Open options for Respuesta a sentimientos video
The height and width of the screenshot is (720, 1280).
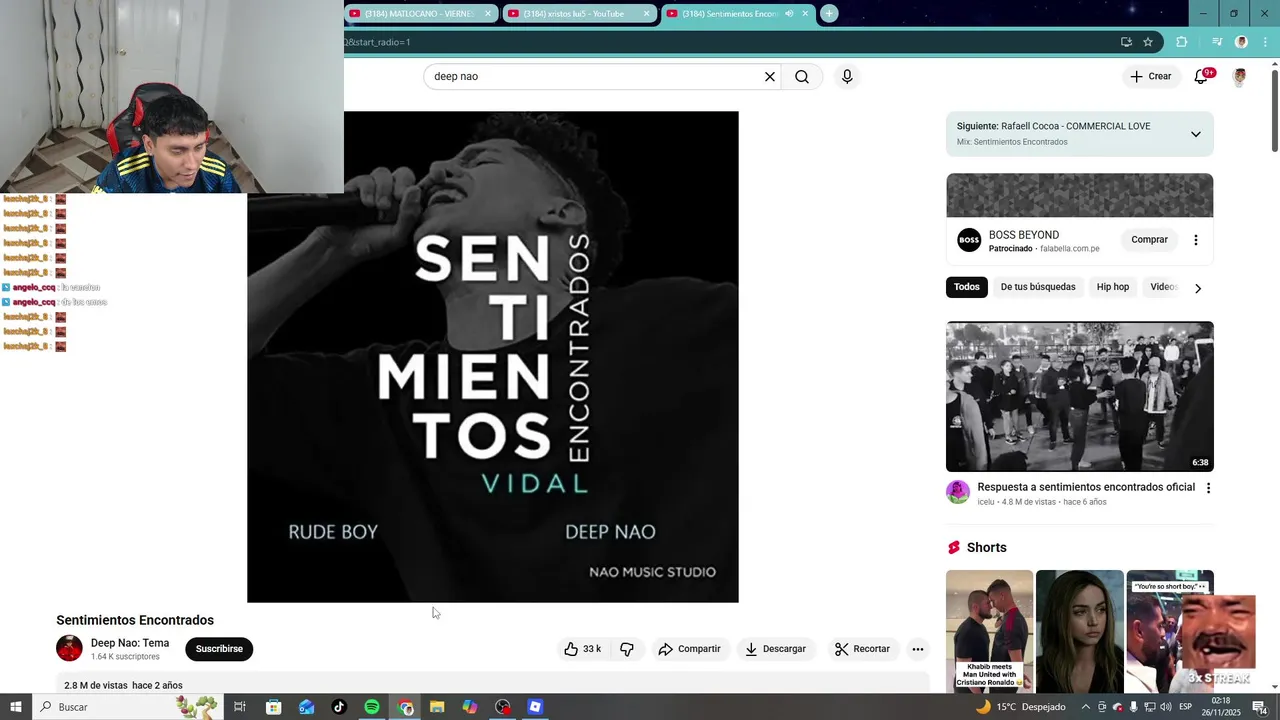[1208, 488]
